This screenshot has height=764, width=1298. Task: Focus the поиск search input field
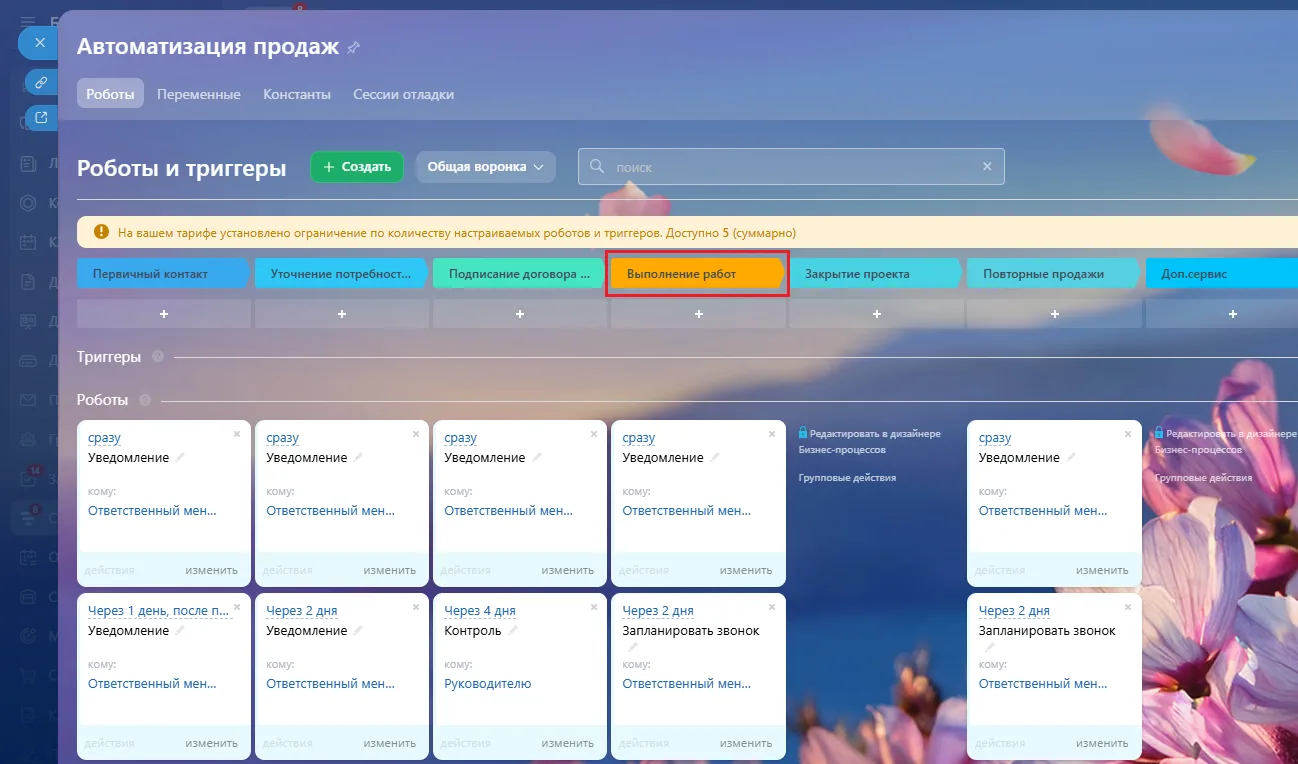[791, 167]
